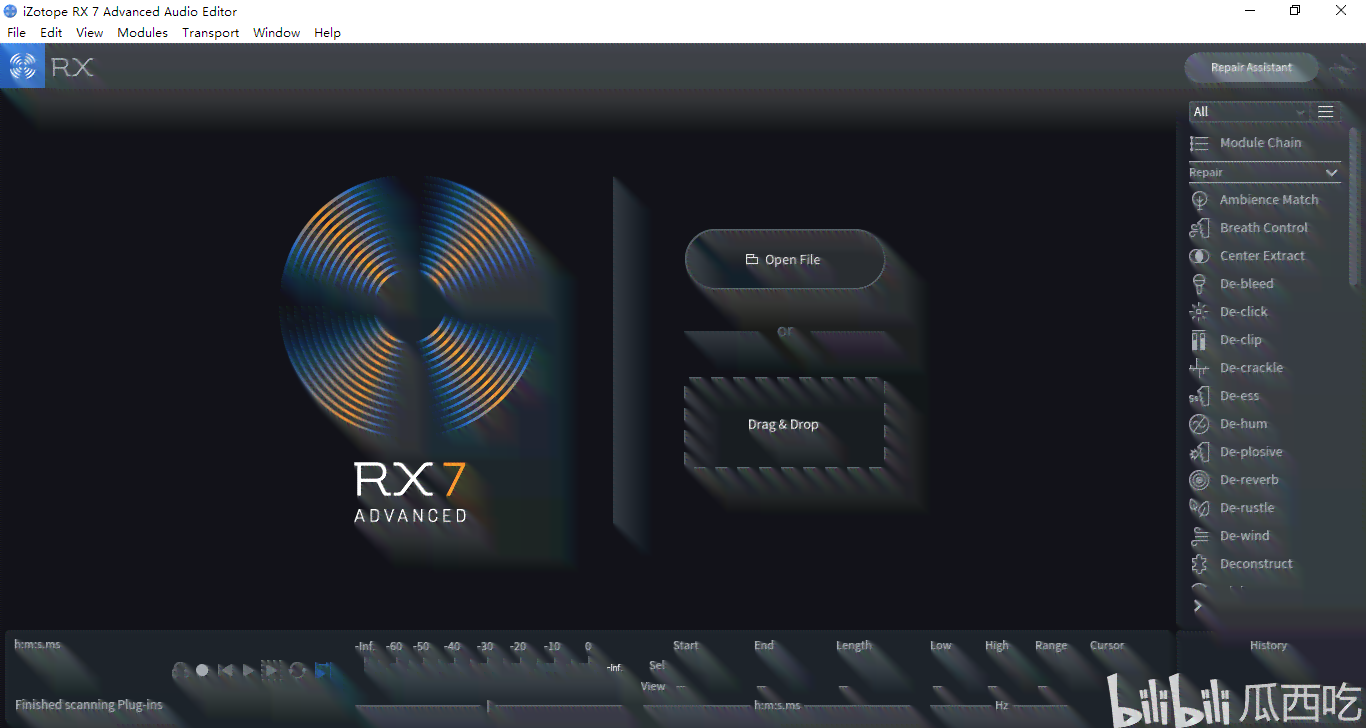This screenshot has width=1366, height=728.
Task: Expand the module panel arrow at bottom
Action: coord(1198,606)
